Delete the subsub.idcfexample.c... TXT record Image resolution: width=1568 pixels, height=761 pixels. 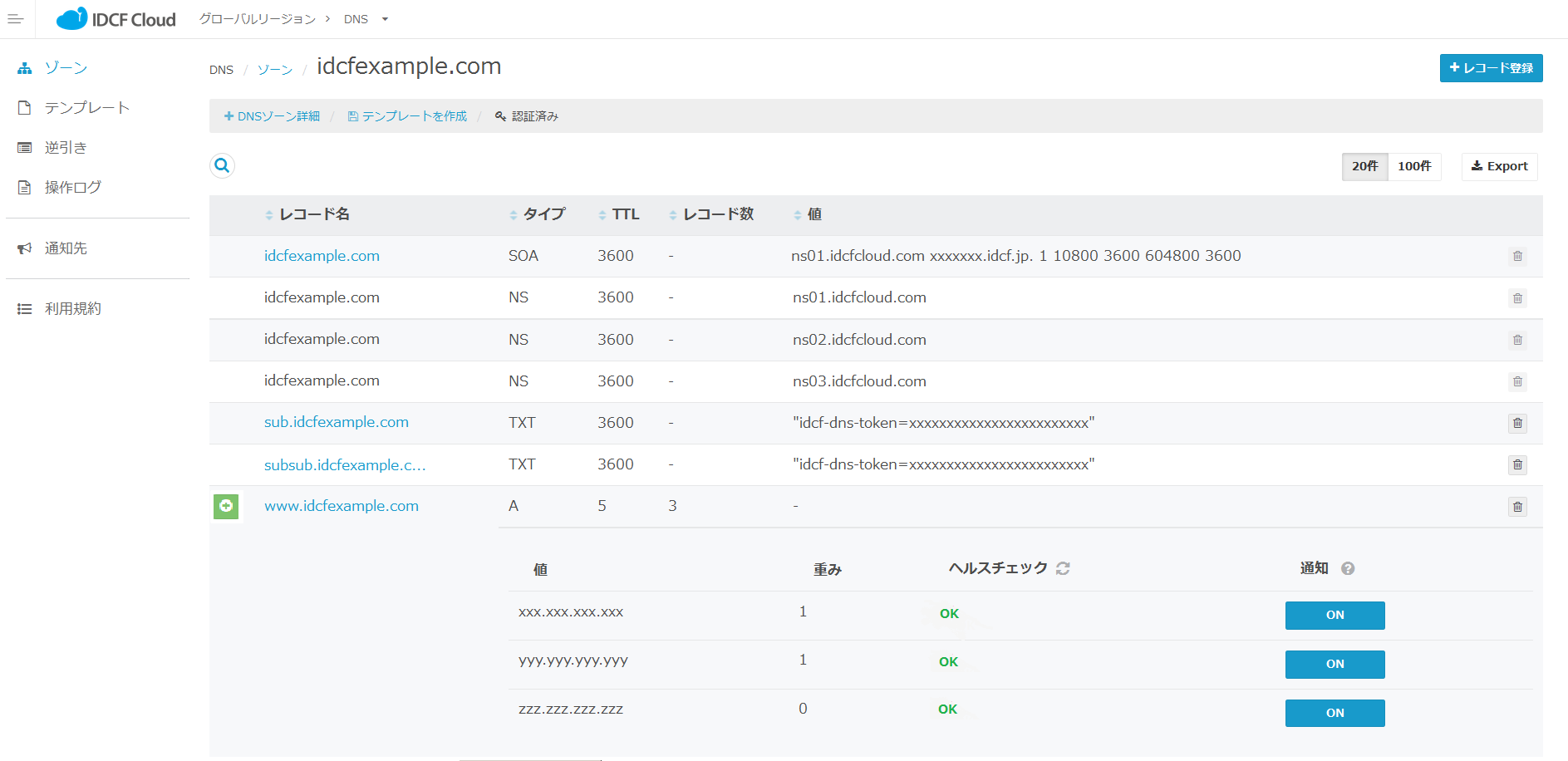1517,465
